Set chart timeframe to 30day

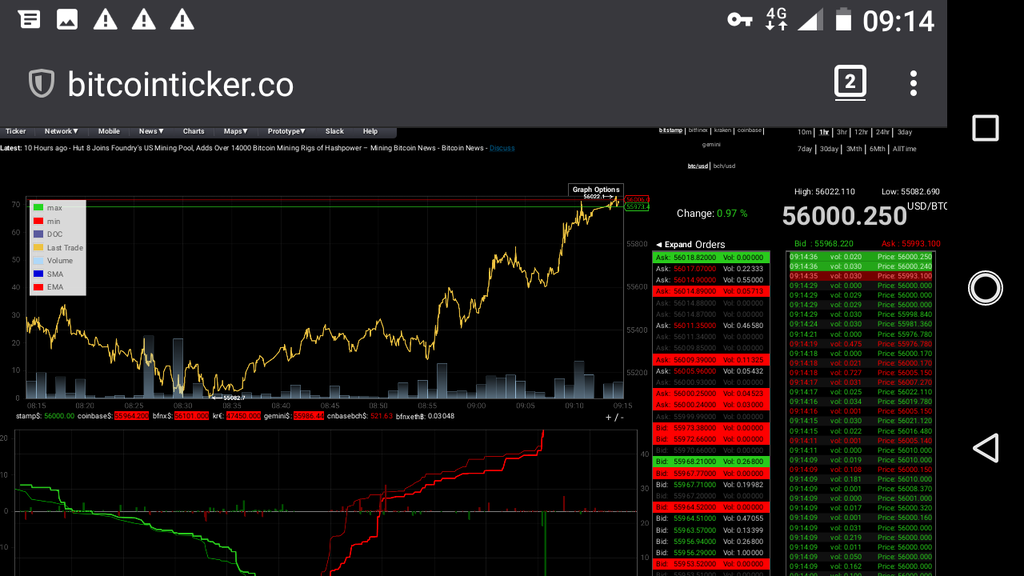(829, 149)
